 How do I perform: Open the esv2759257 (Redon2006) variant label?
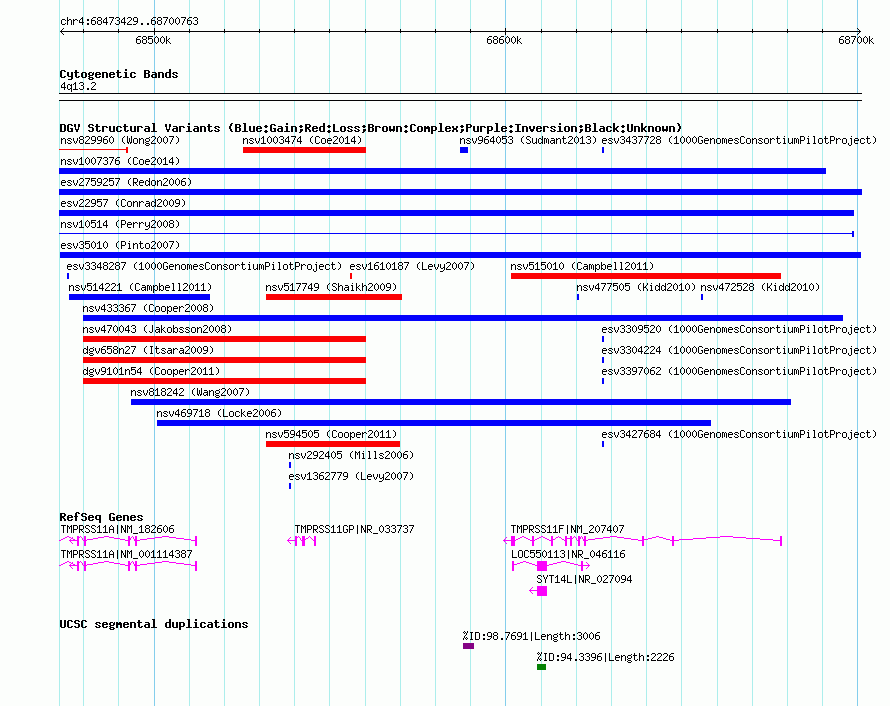[x=126, y=182]
